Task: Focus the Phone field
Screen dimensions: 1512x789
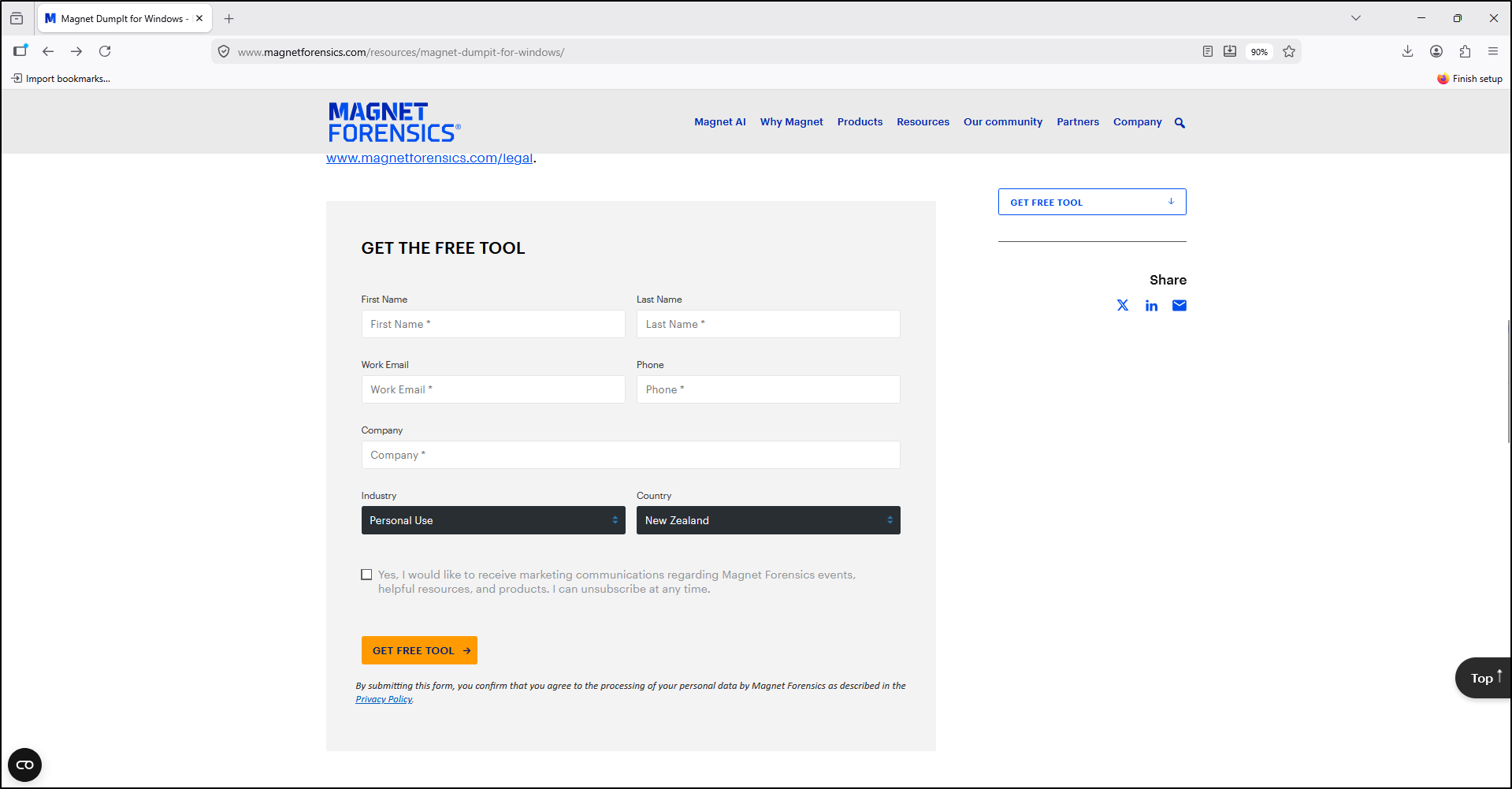Action: pyautogui.click(x=768, y=389)
